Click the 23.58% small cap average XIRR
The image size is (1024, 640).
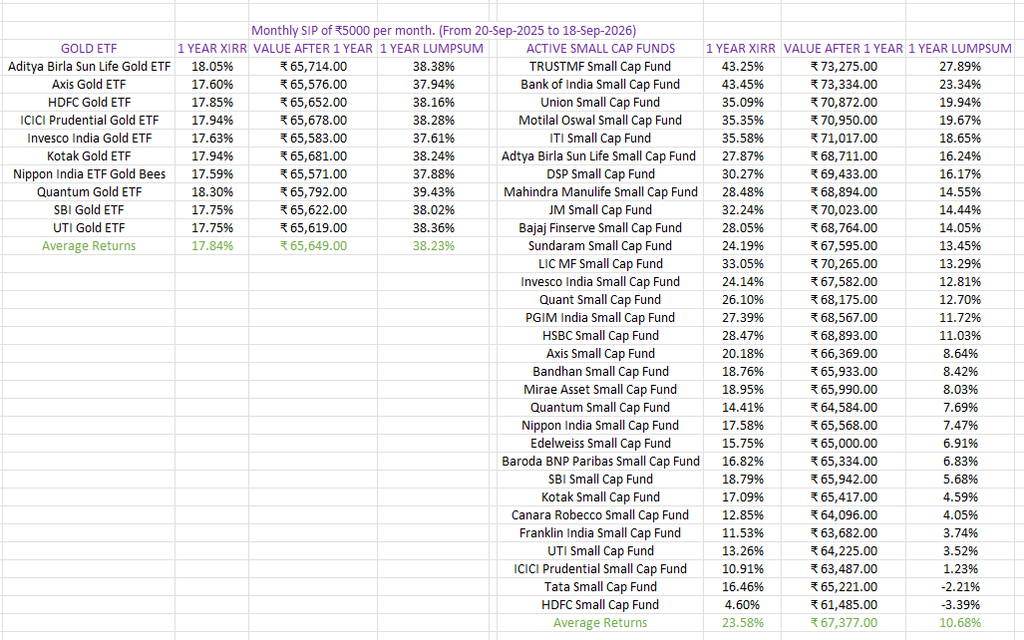743,623
